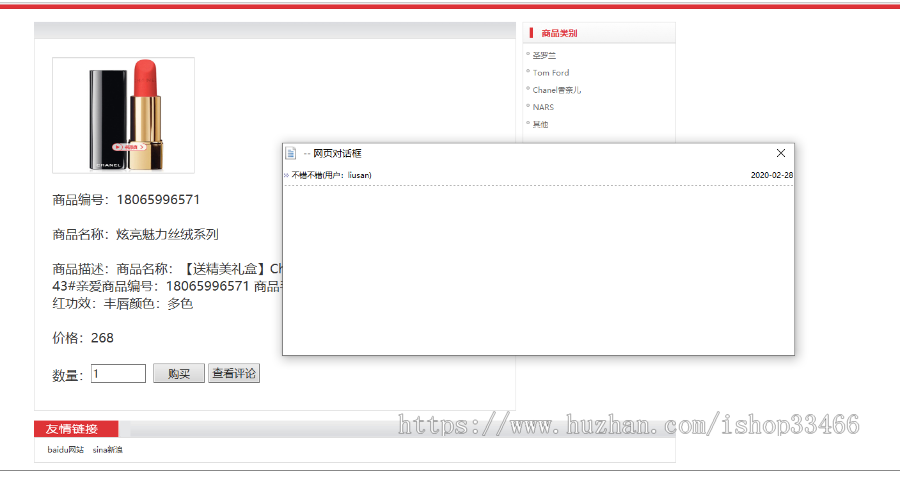Open comments with 查看评论 button
Image resolution: width=900 pixels, height=482 pixels.
(x=234, y=374)
